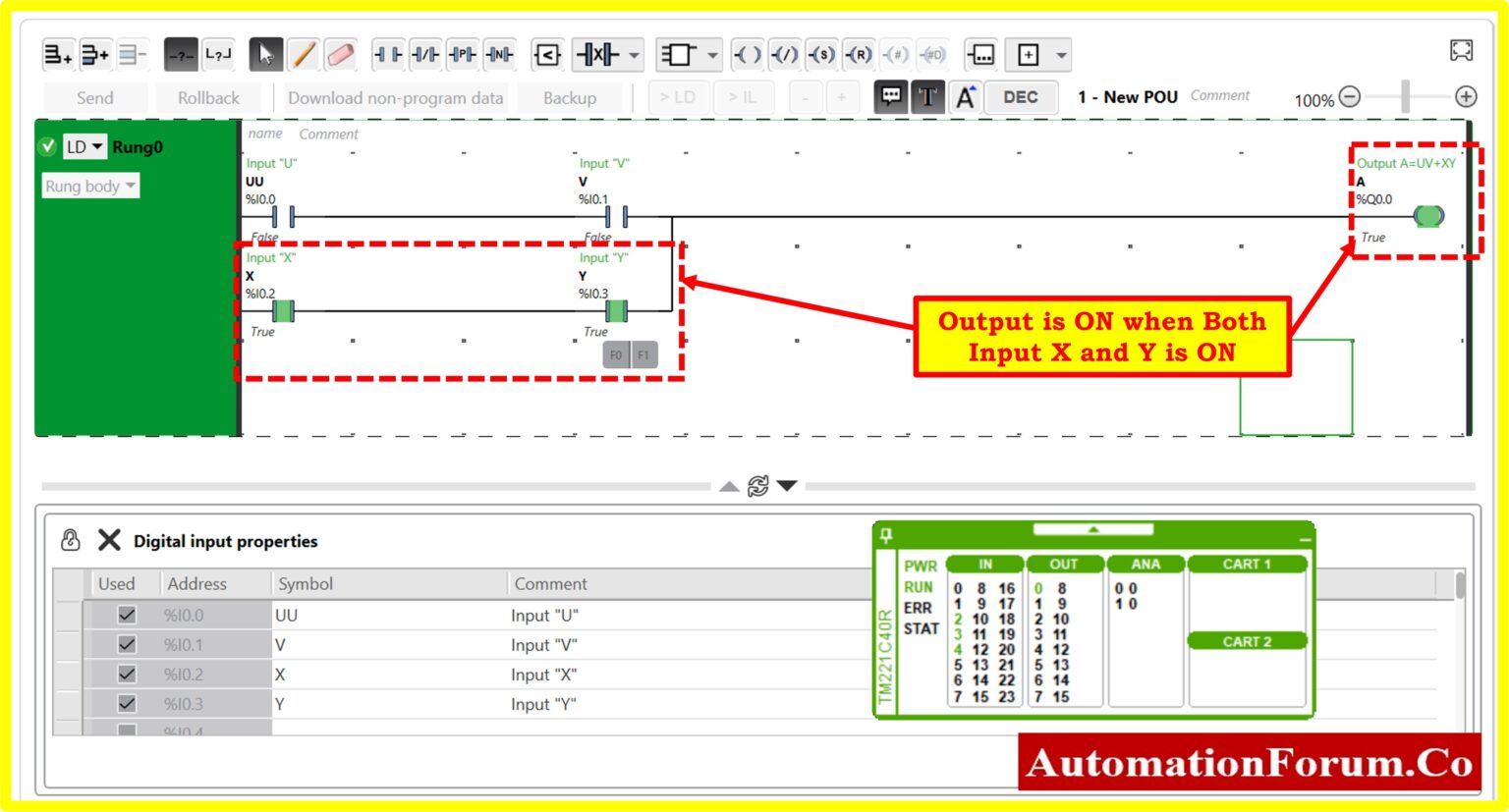Switch to the IL view
1509x812 pixels.
(x=743, y=97)
